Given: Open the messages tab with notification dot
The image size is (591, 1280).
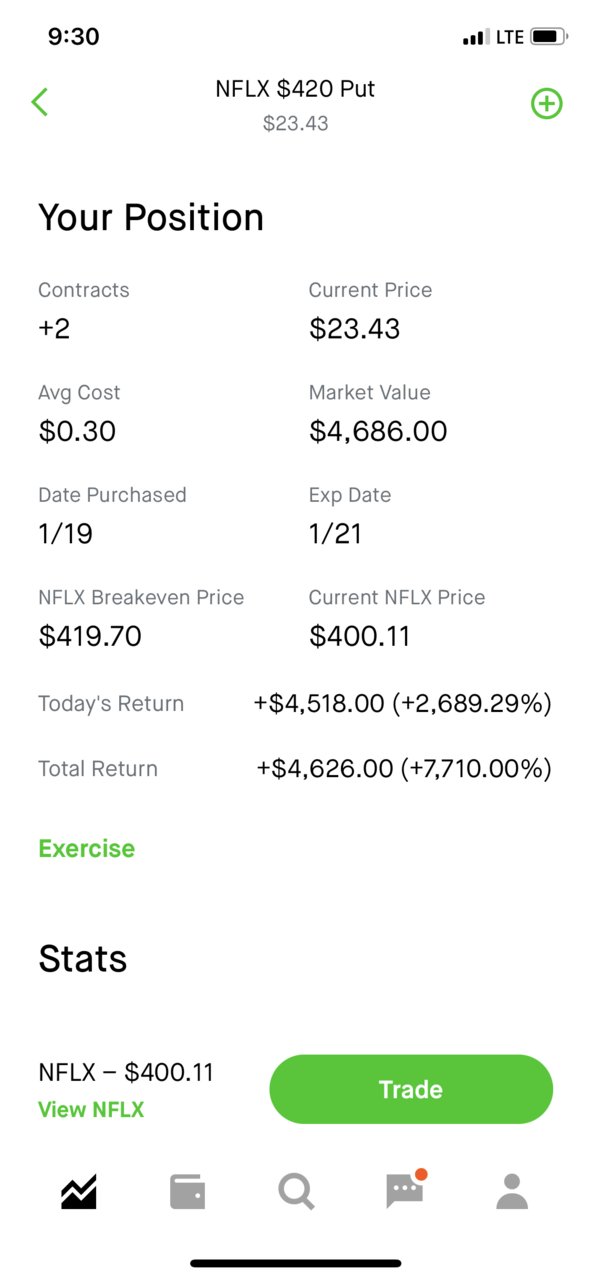Looking at the screenshot, I should 406,1189.
